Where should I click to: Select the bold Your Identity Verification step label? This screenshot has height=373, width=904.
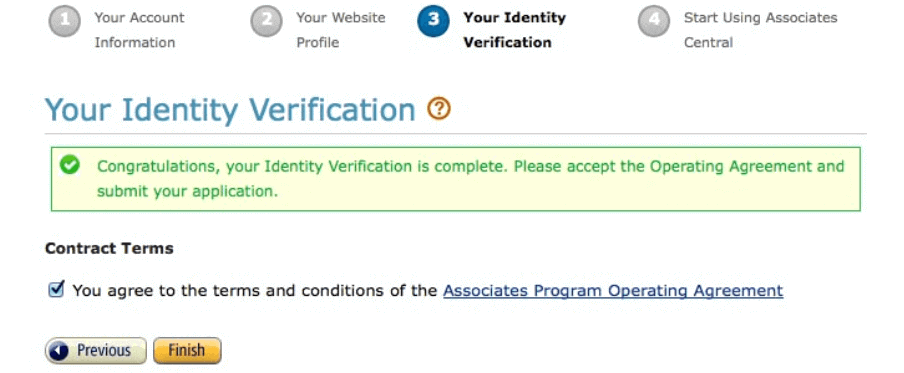pos(515,30)
